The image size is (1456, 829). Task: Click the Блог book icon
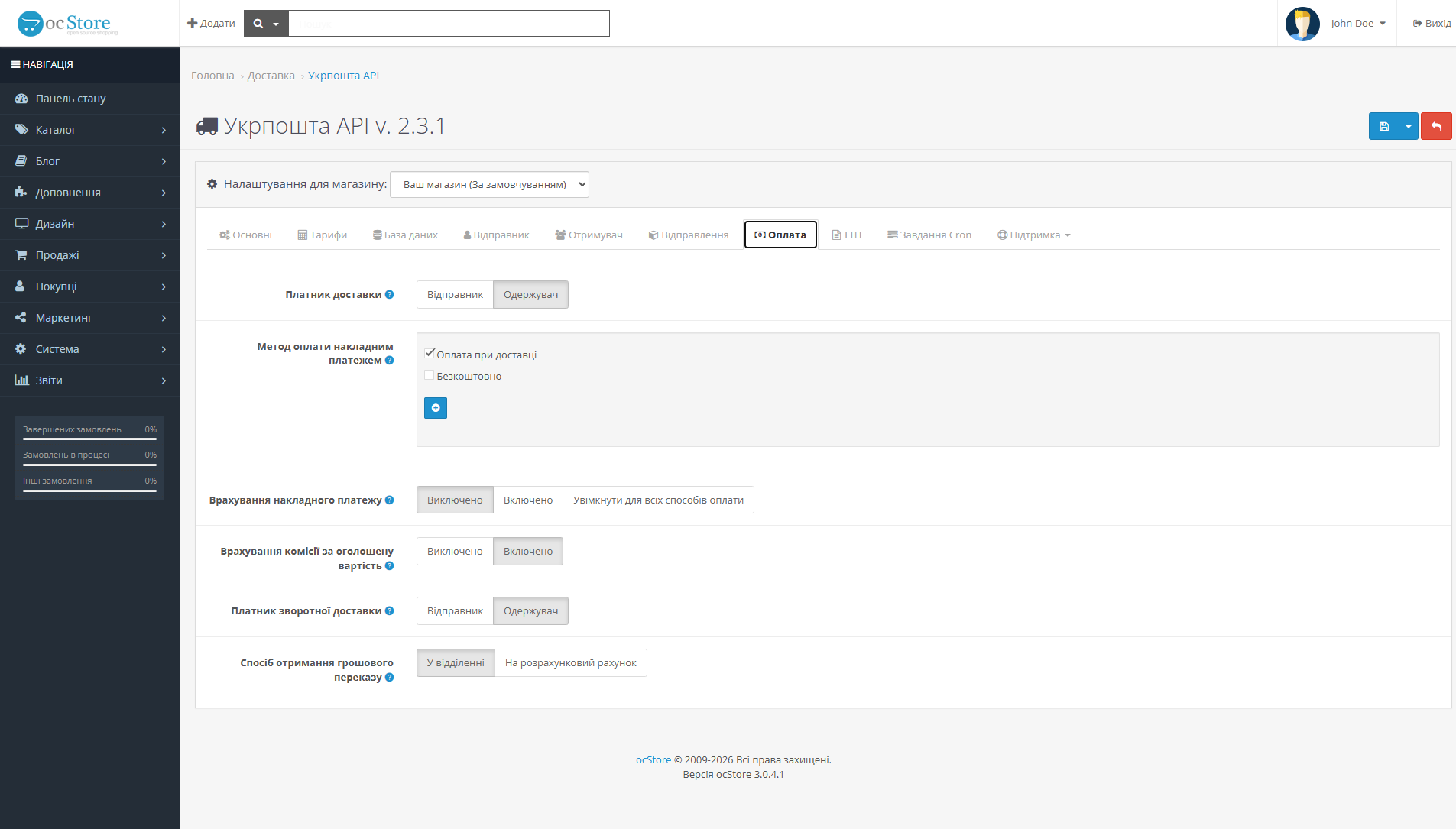tap(21, 161)
